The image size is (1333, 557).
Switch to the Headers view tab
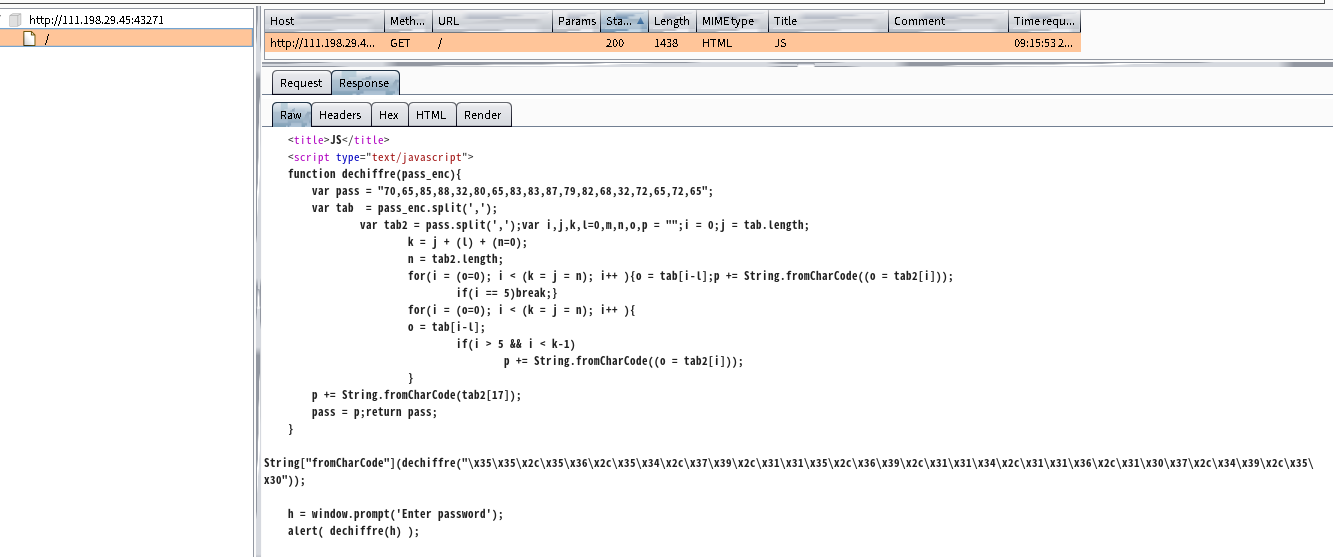[x=340, y=115]
